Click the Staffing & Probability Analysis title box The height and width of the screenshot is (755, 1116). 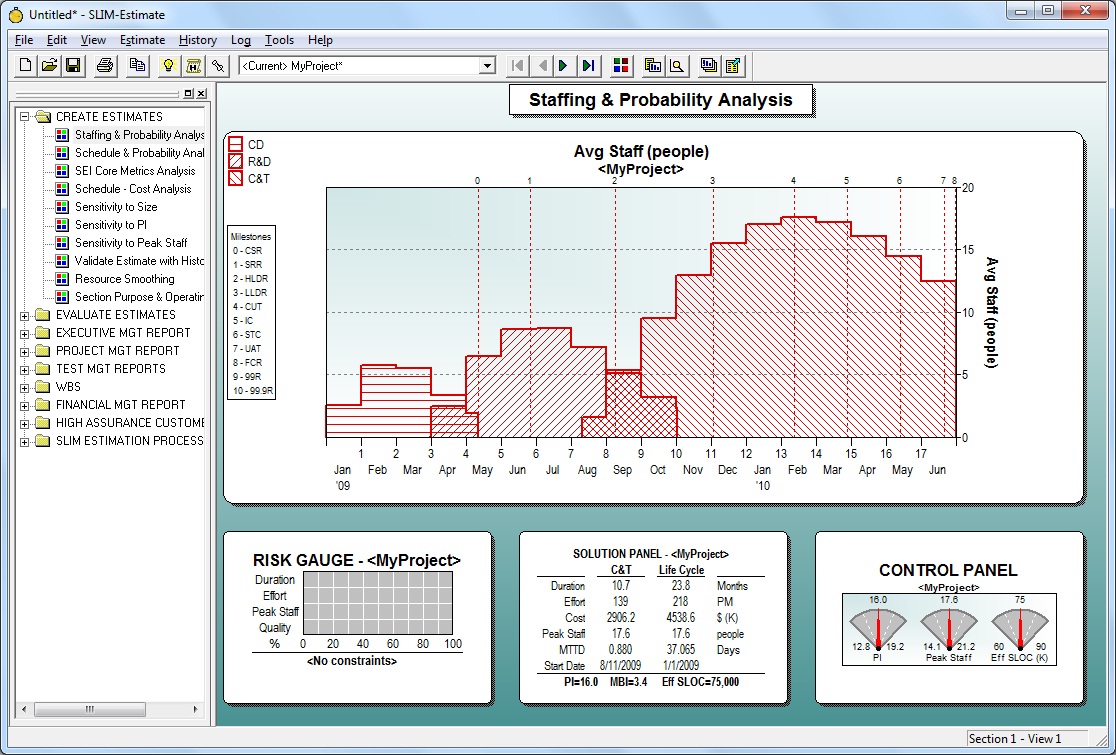[x=660, y=100]
